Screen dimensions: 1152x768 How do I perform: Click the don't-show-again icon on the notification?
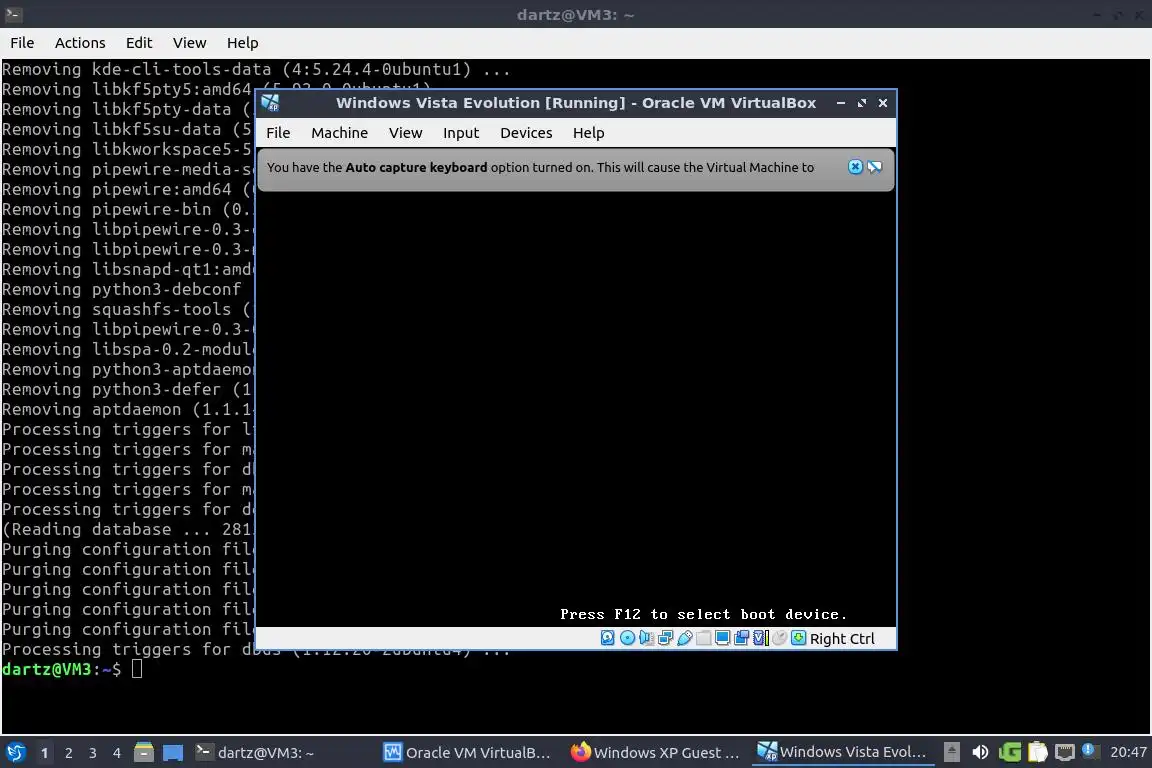coord(874,167)
